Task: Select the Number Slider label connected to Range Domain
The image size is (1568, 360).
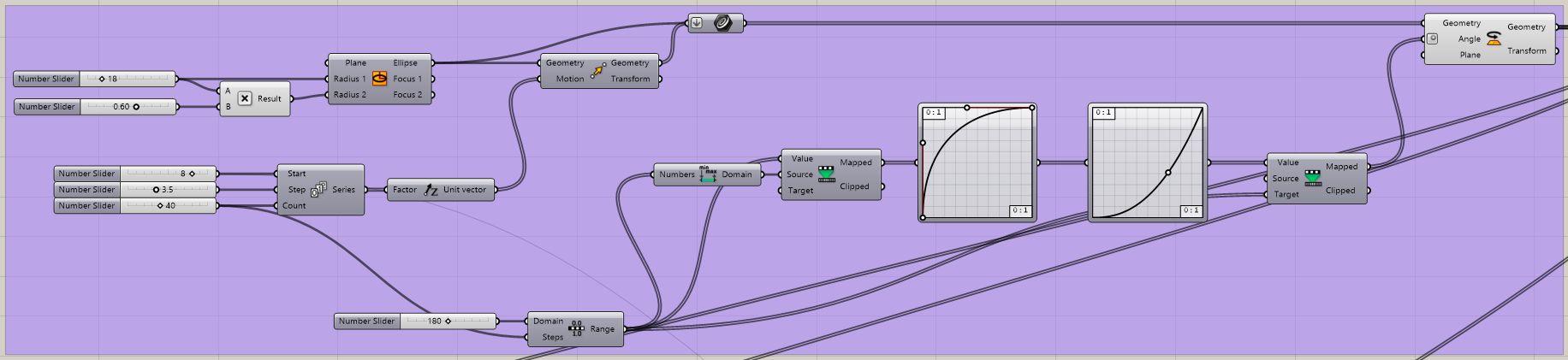Action: pyautogui.click(x=366, y=322)
